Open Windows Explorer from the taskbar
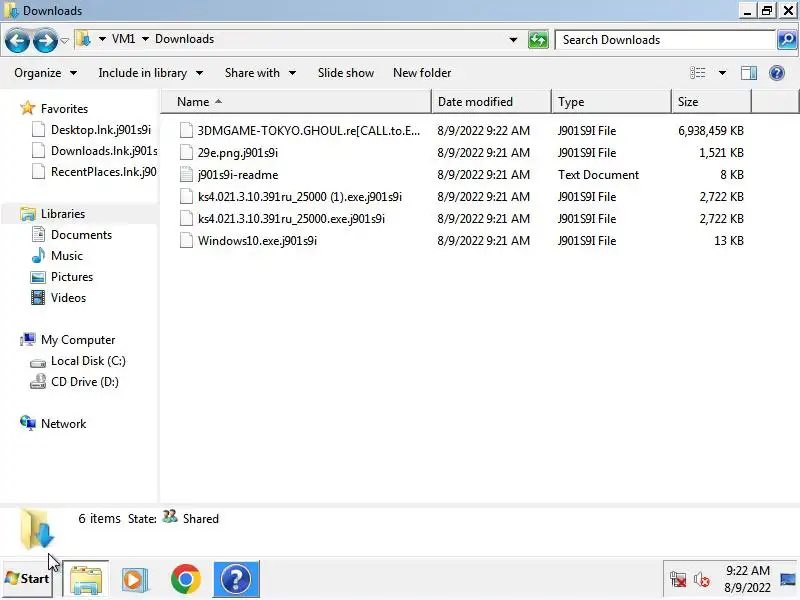 coord(86,579)
